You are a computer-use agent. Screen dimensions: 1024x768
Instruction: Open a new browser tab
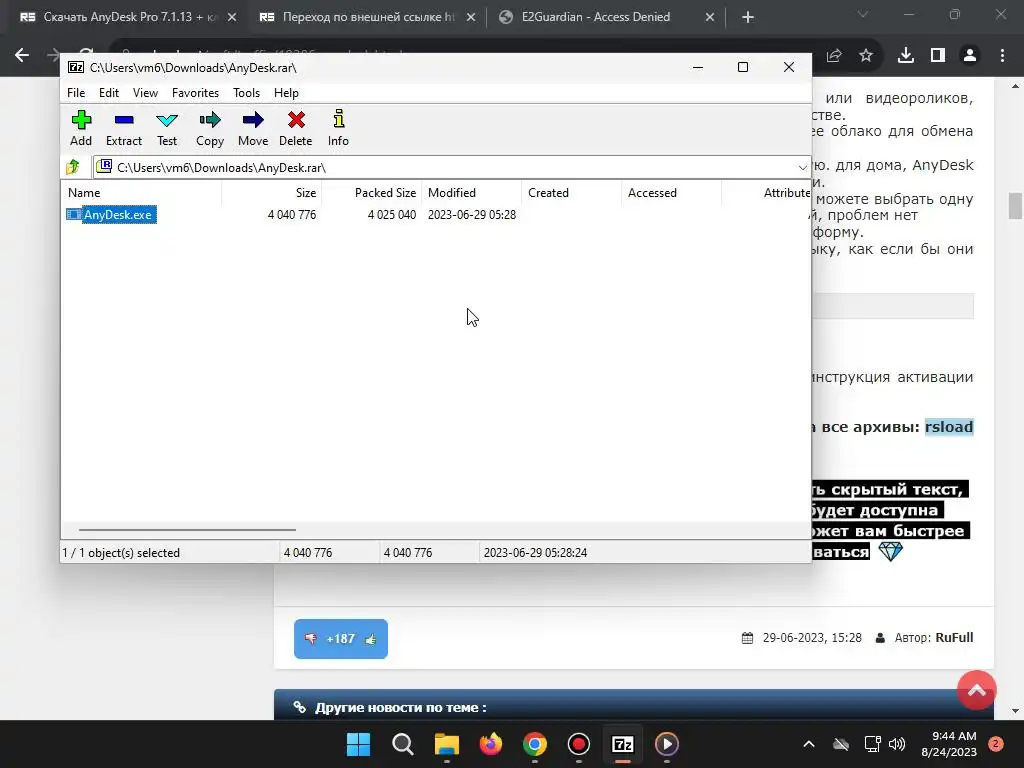[748, 17]
